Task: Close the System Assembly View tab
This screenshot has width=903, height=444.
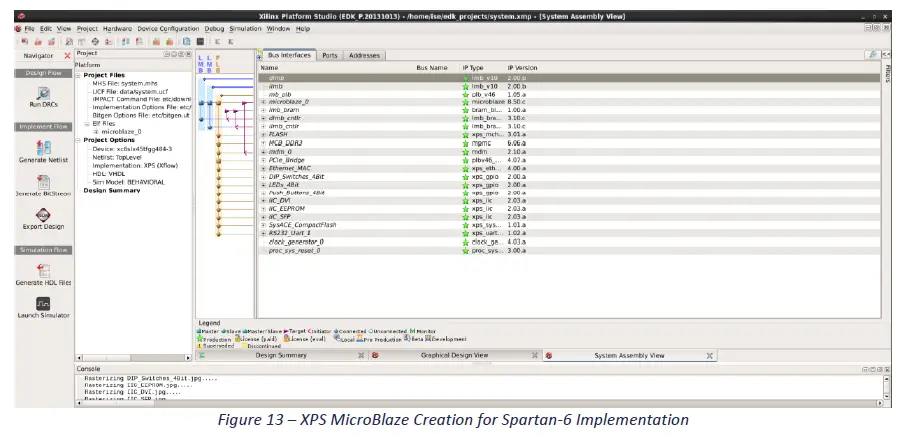Action: tap(710, 356)
